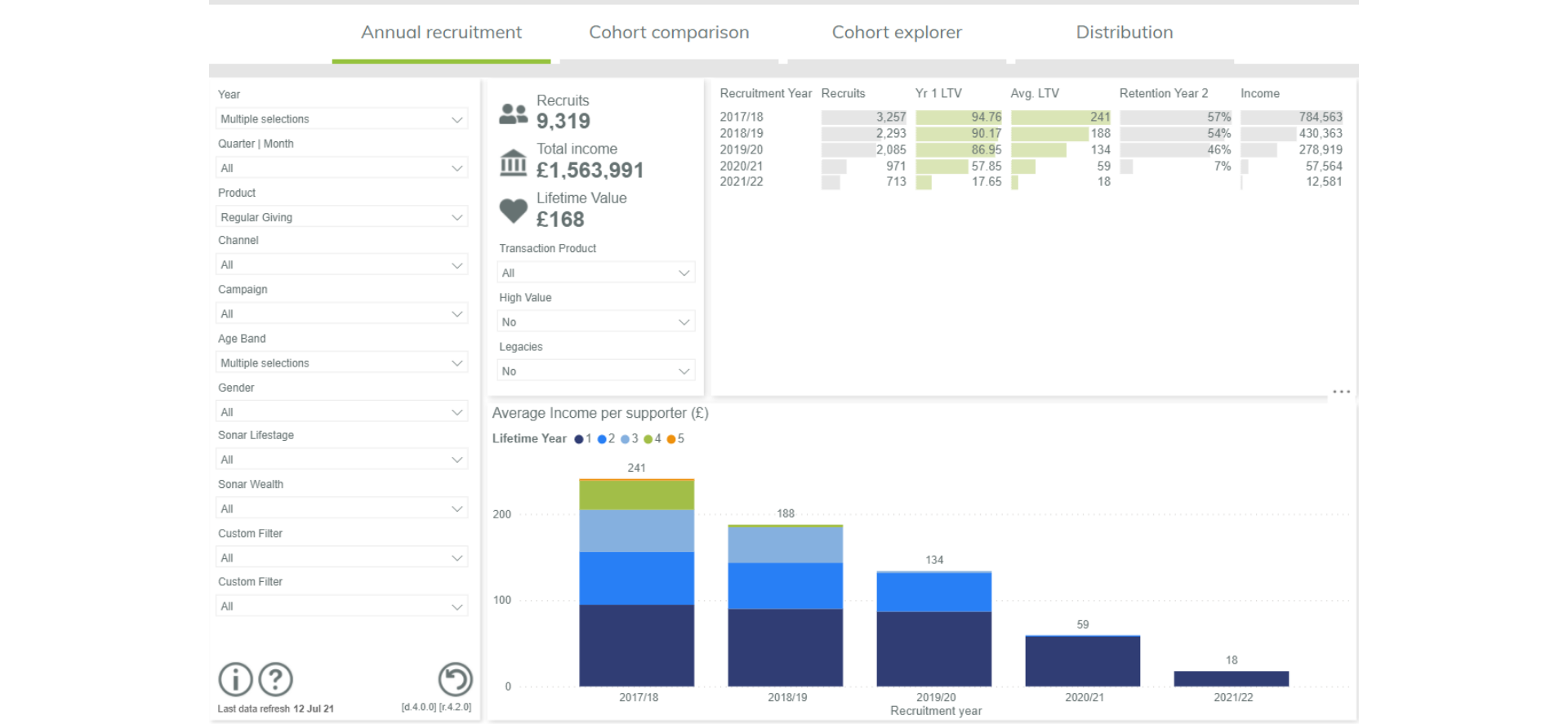
Task: Open the help question mark icon
Action: coord(276,679)
